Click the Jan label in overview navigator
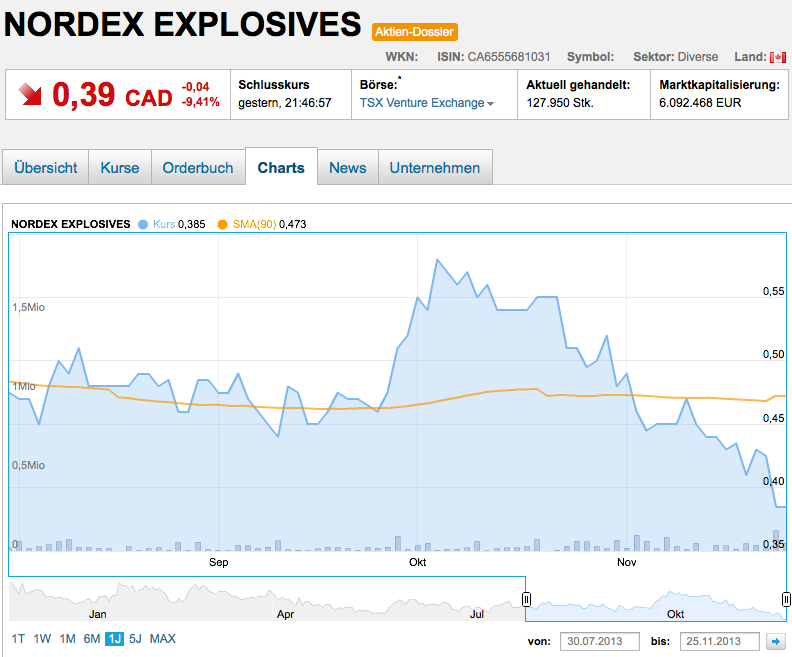The width and height of the screenshot is (792, 657). [97, 614]
